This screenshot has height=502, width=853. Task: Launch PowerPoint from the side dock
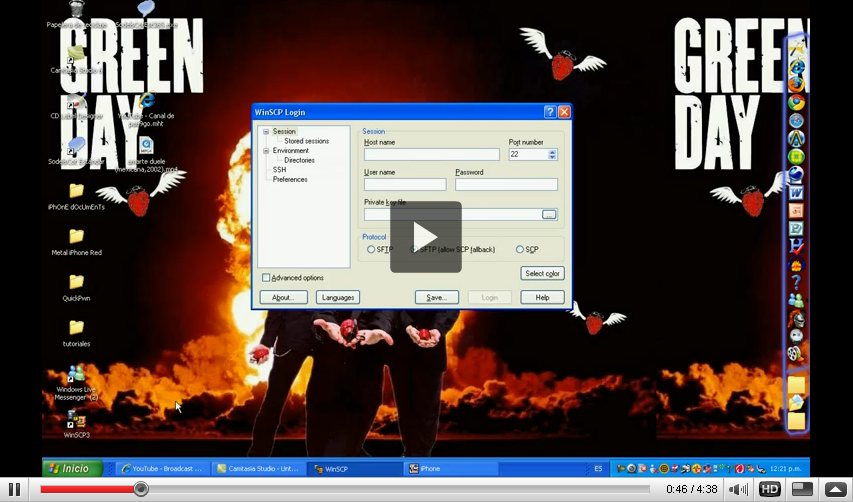796,210
